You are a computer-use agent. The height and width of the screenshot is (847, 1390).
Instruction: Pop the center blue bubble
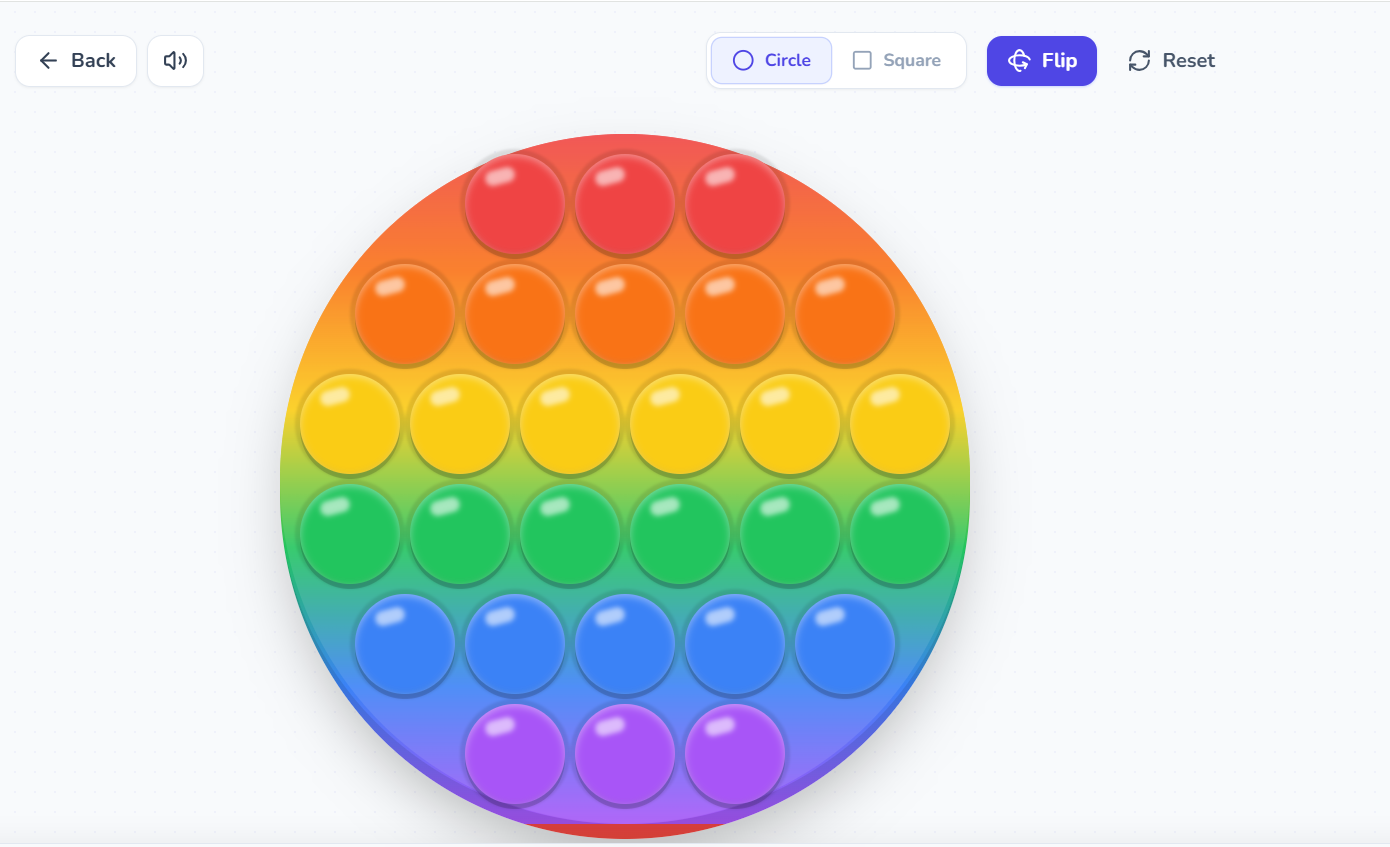624,643
